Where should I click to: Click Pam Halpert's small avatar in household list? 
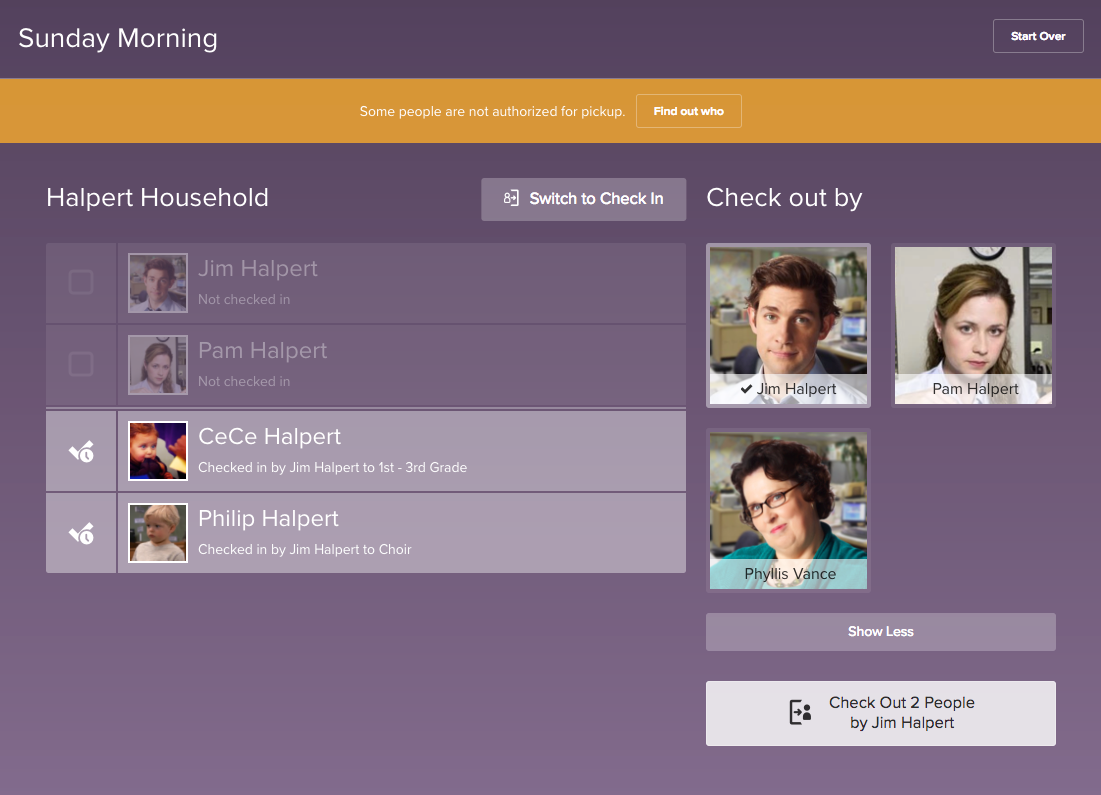point(158,365)
